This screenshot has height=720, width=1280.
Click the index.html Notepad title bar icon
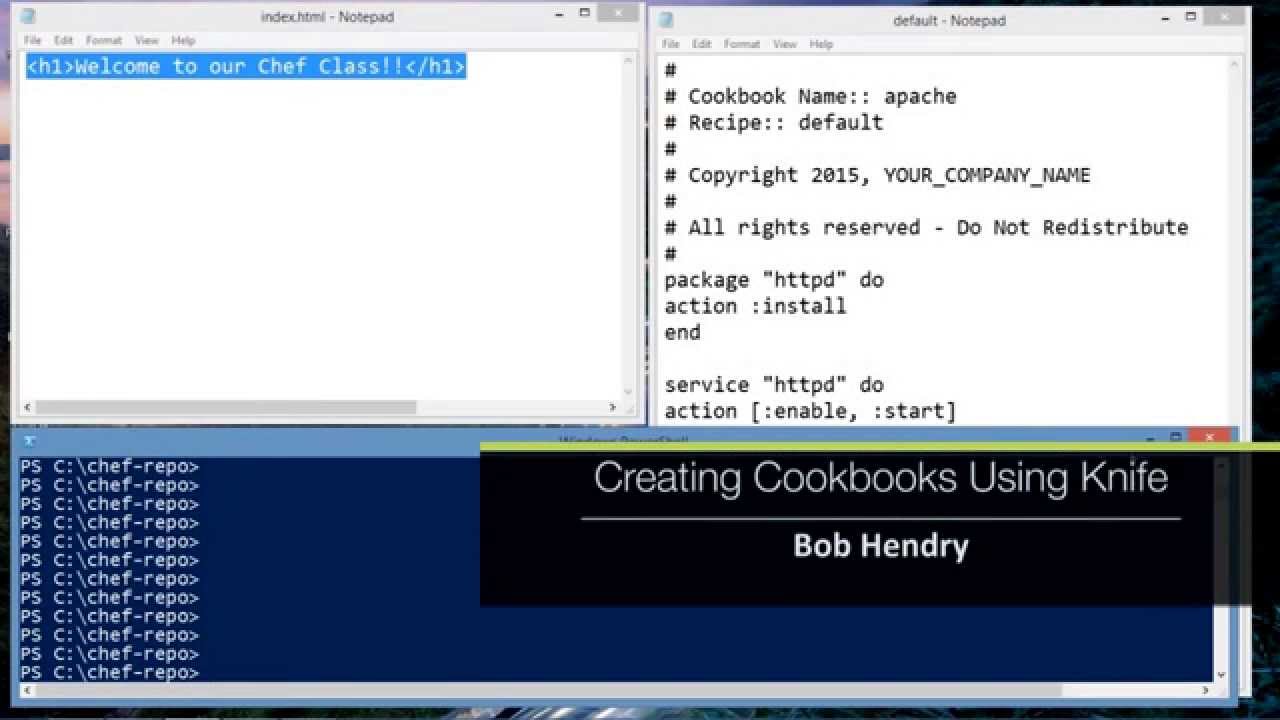[27, 16]
